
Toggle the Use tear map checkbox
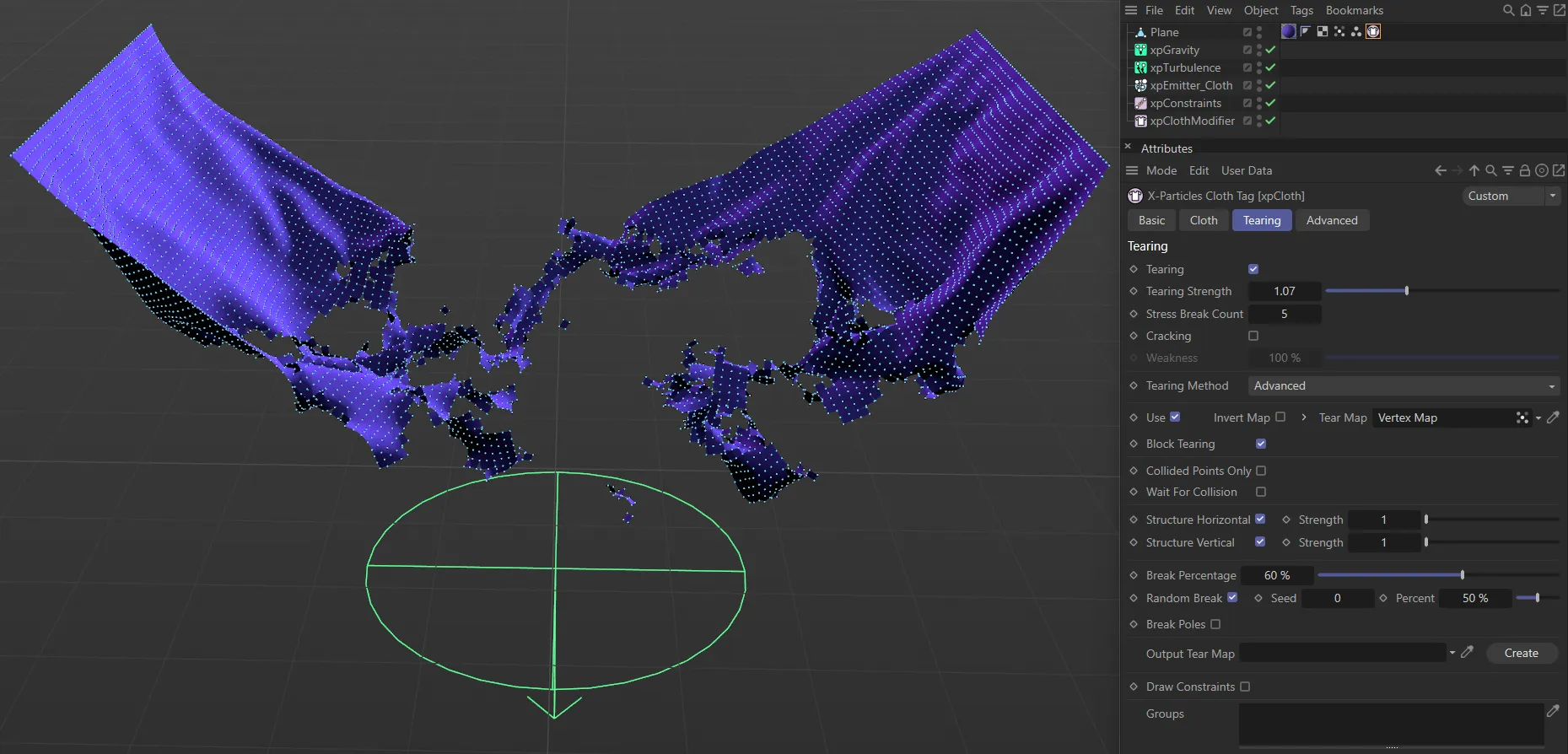(x=1175, y=417)
